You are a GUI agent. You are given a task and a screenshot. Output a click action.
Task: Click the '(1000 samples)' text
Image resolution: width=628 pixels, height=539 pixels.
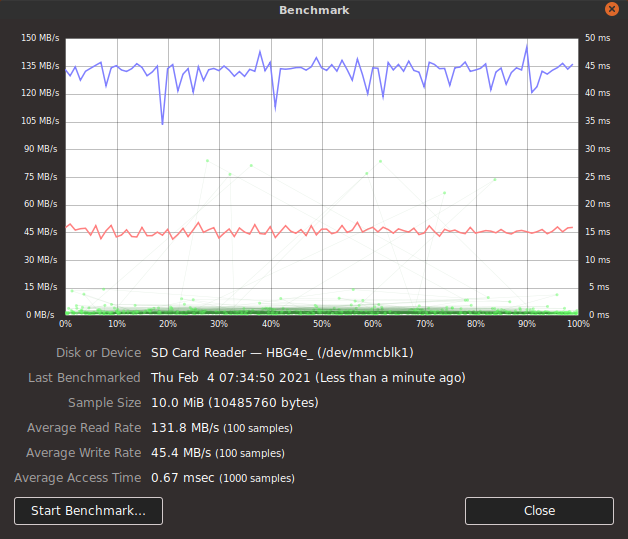(257, 478)
